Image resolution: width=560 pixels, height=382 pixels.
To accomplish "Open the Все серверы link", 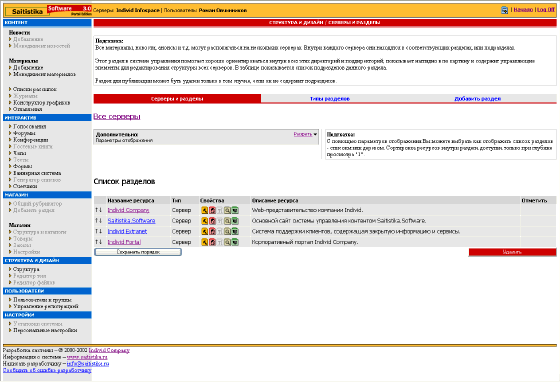I will (x=117, y=116).
